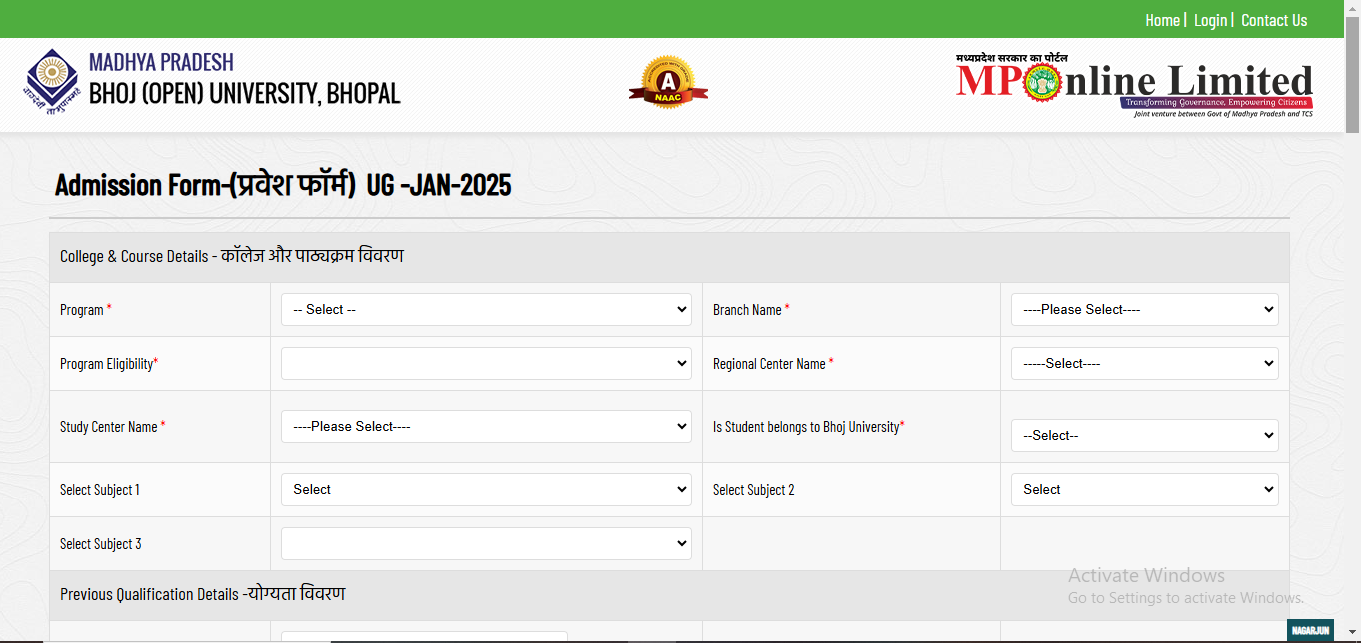Viewport: 1361px width, 643px height.
Task: Open the Contact Us page
Action: (1274, 19)
